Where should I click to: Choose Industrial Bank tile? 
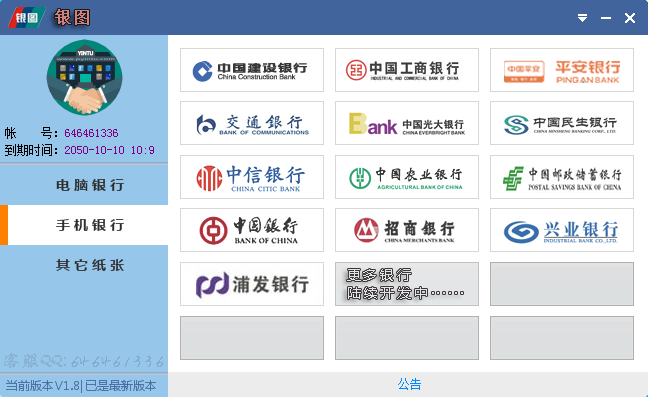point(562,230)
